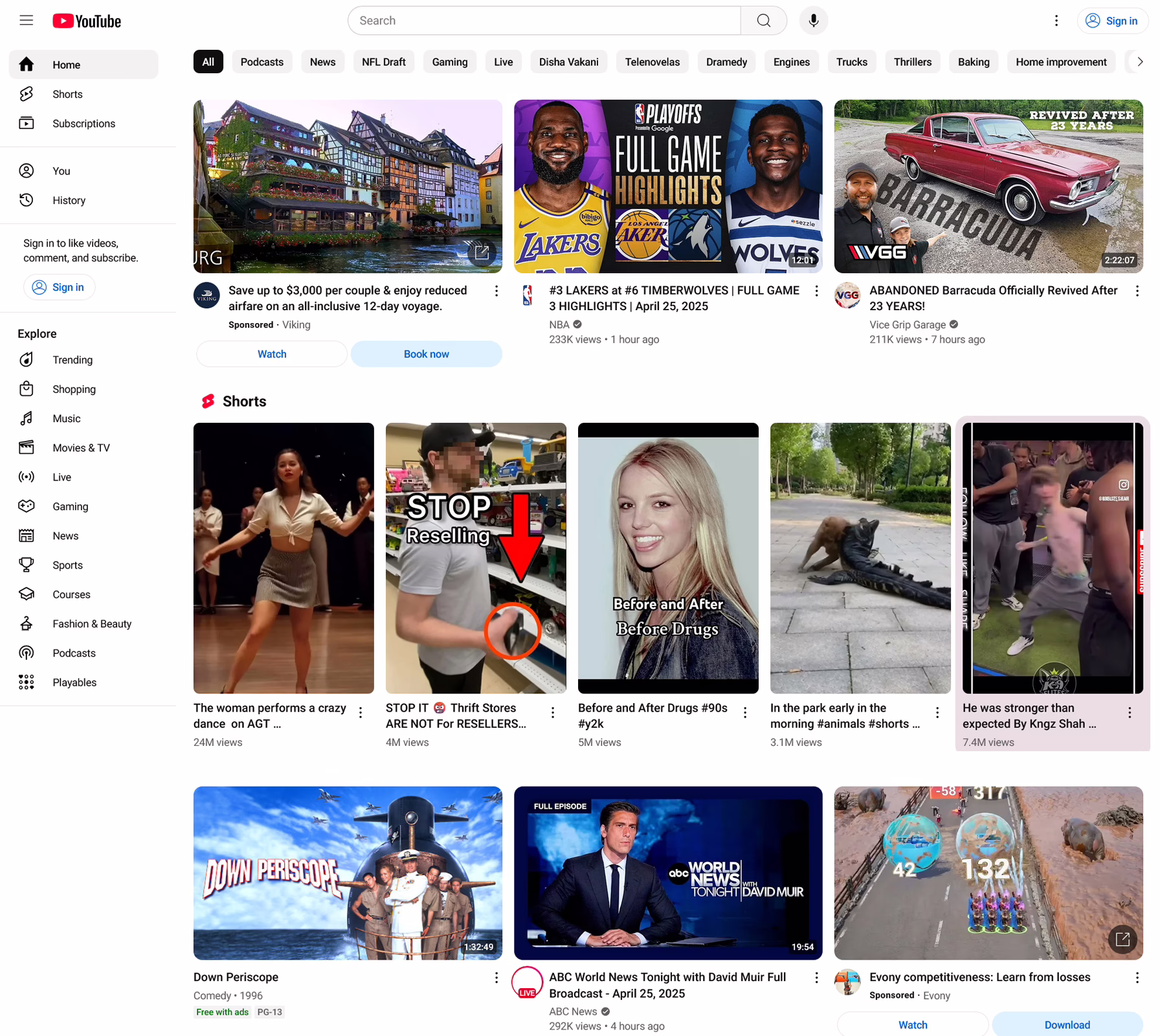The image size is (1160, 1036).
Task: Open options for the AGT dance short
Action: coord(361,712)
